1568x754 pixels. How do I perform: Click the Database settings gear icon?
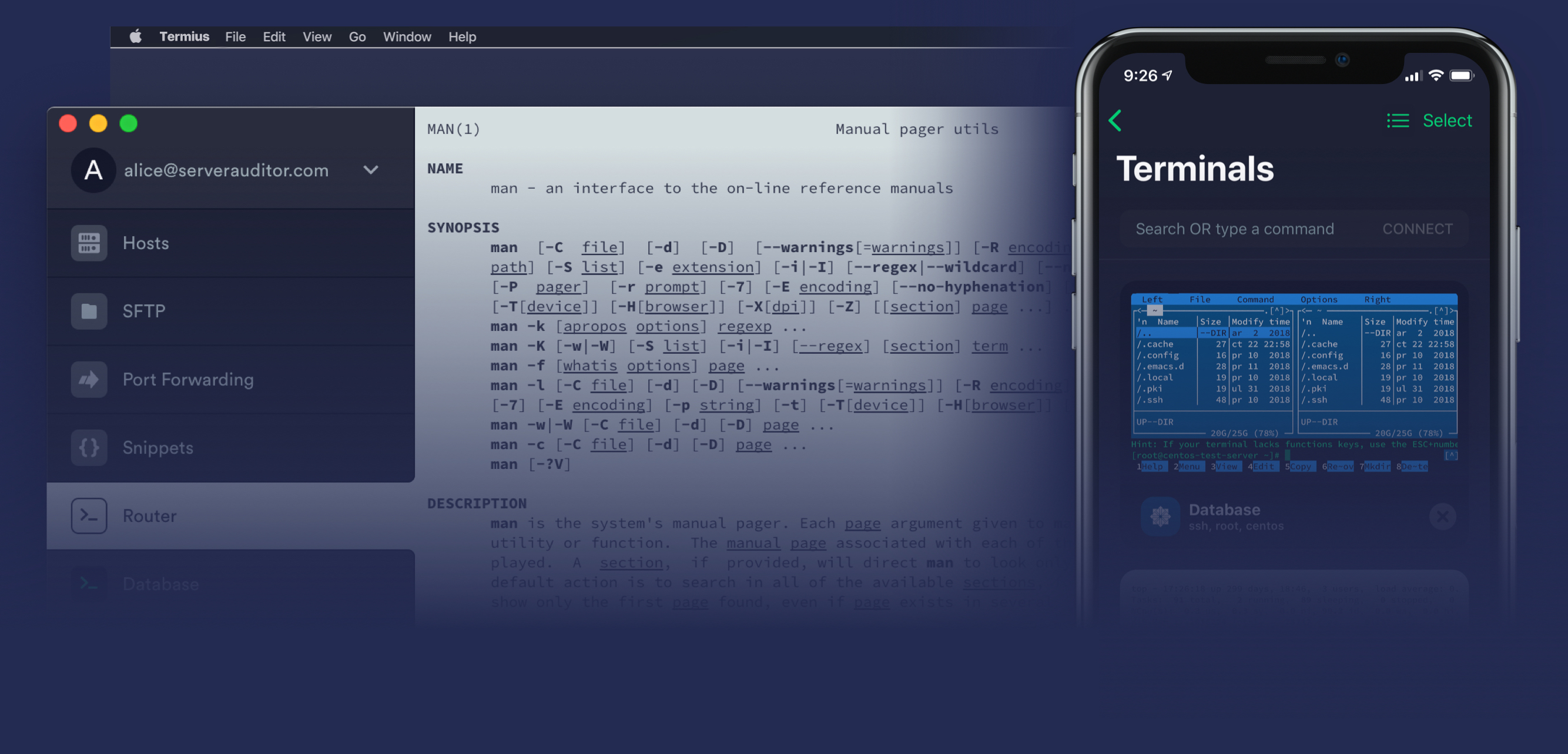[1155, 515]
